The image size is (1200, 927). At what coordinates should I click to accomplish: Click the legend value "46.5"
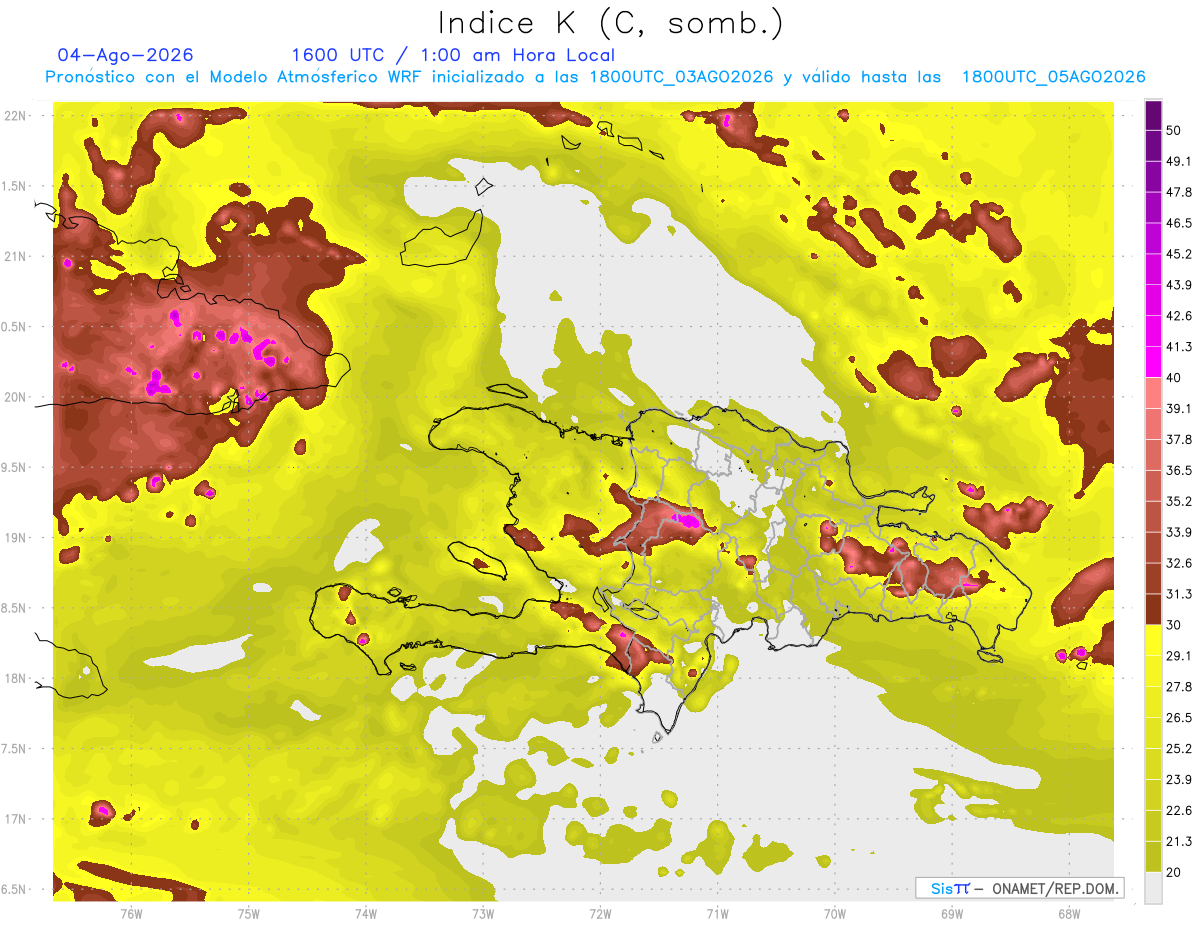(1180, 223)
